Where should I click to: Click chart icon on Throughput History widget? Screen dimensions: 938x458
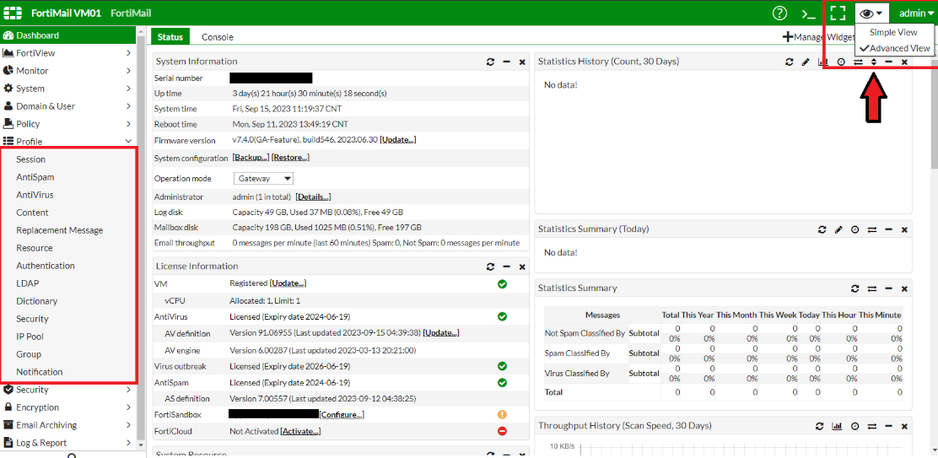tap(838, 426)
